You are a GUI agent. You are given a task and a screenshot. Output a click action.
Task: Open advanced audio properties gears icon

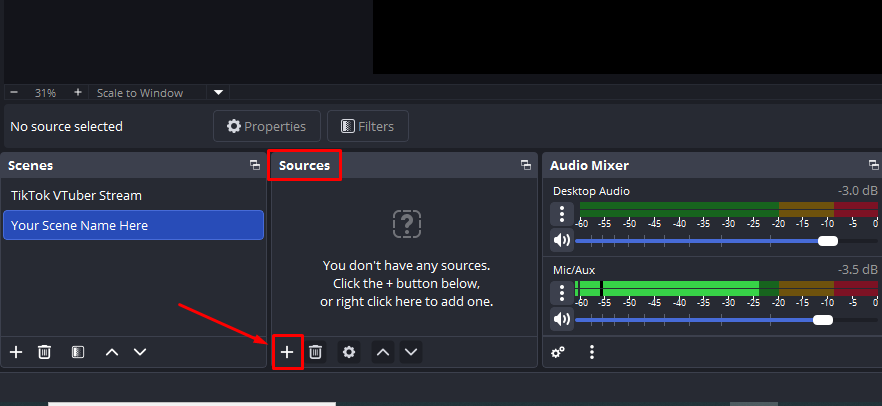(558, 352)
